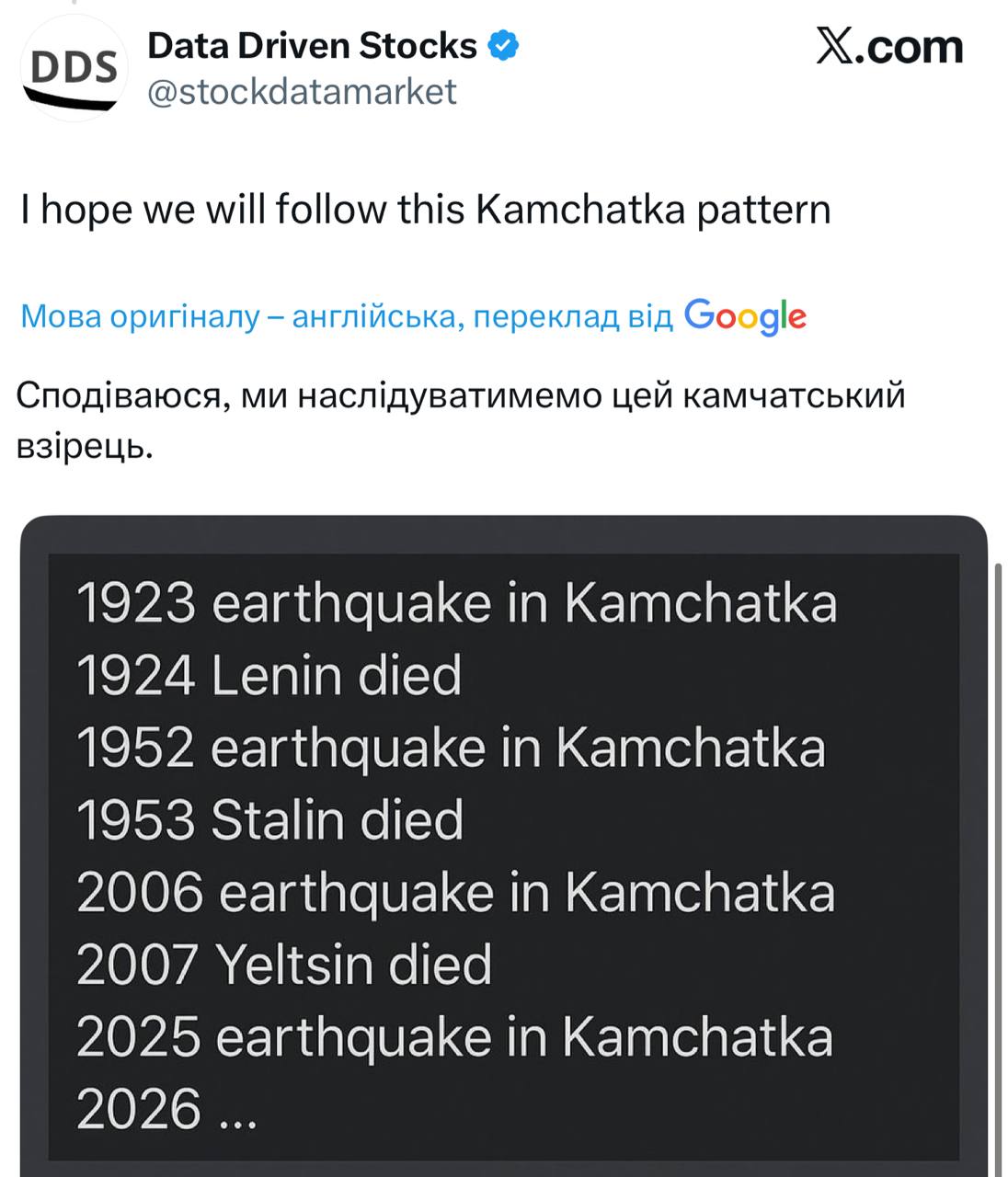Click the Ukrainian translated tweet text
Screen dimensions: 1008x1177
[x=460, y=396]
